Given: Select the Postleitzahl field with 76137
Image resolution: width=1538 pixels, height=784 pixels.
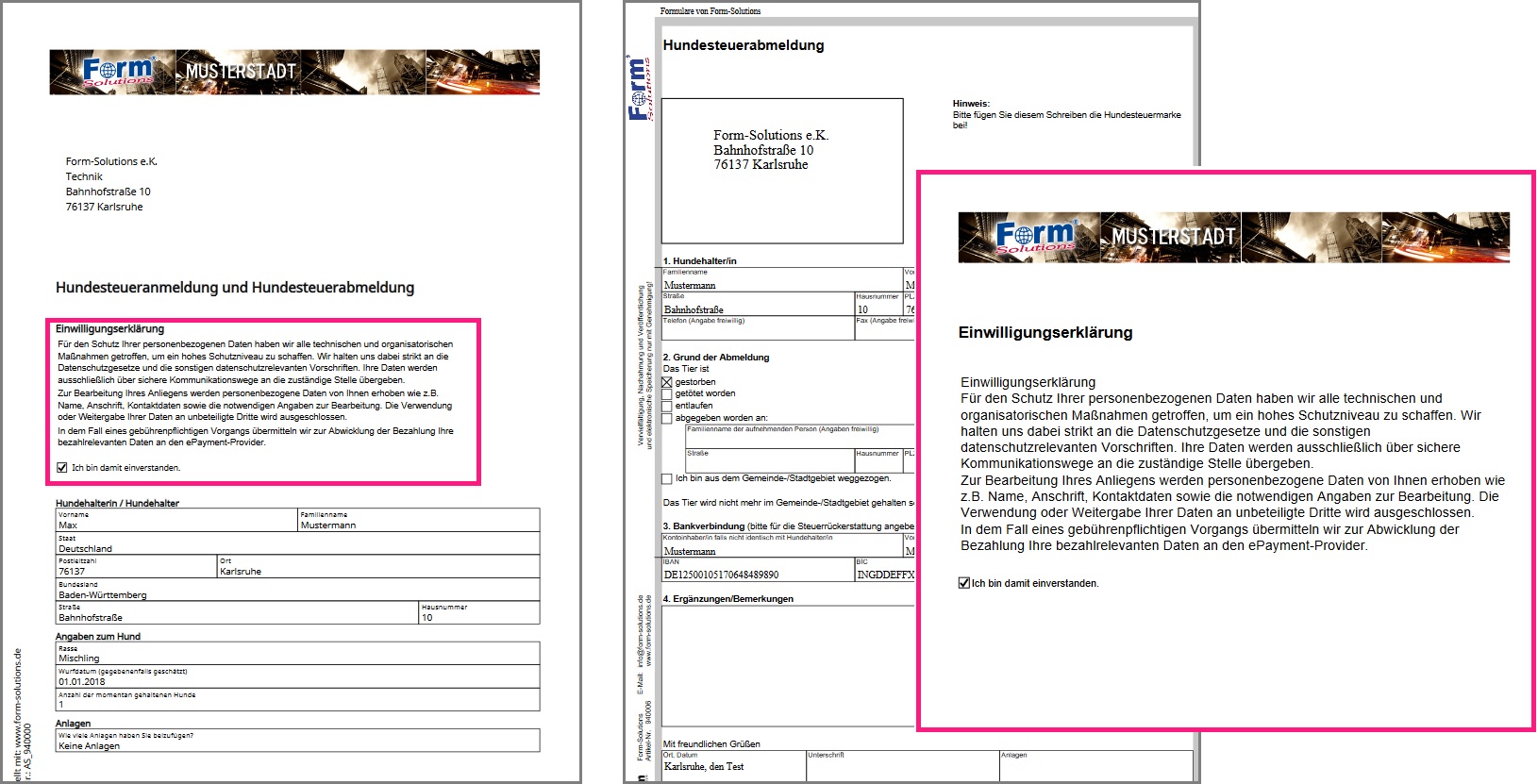Looking at the screenshot, I should [x=136, y=571].
